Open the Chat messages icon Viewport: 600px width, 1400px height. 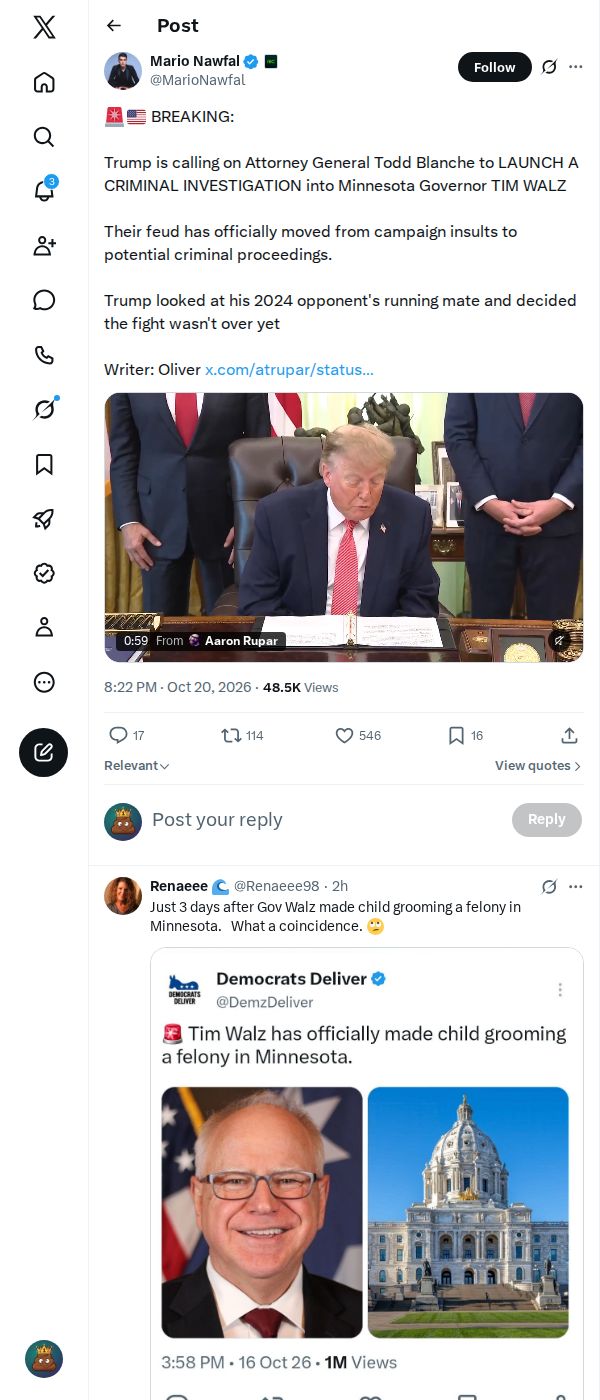click(x=44, y=300)
